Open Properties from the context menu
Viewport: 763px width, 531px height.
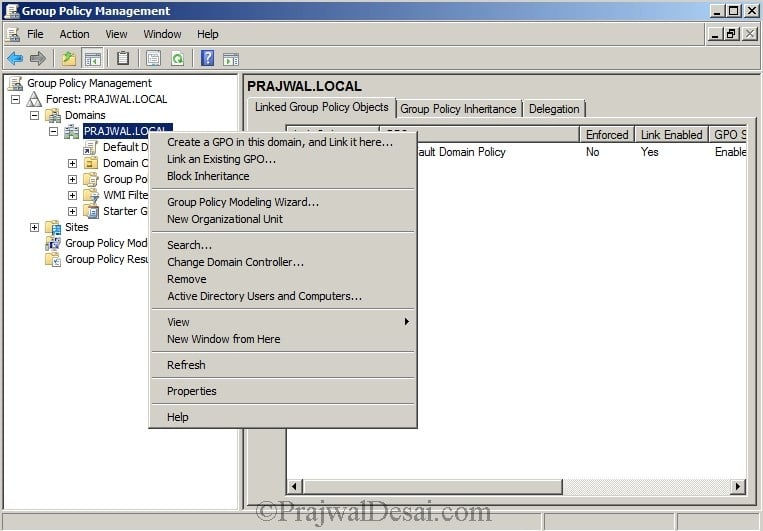coord(283,391)
